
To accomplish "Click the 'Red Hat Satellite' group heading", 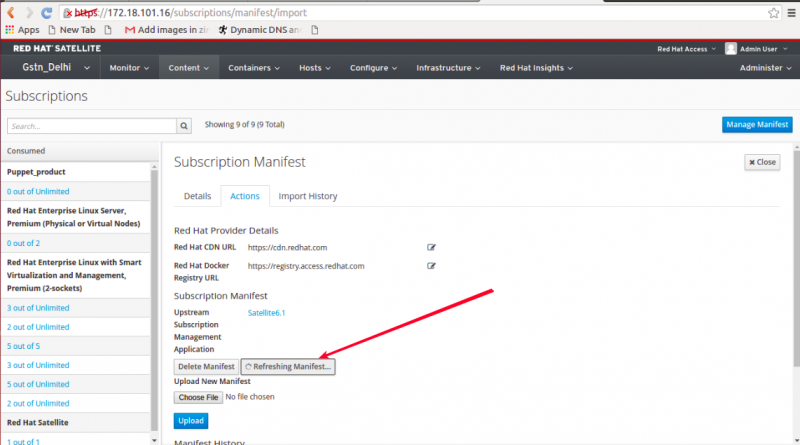I will [x=38, y=423].
